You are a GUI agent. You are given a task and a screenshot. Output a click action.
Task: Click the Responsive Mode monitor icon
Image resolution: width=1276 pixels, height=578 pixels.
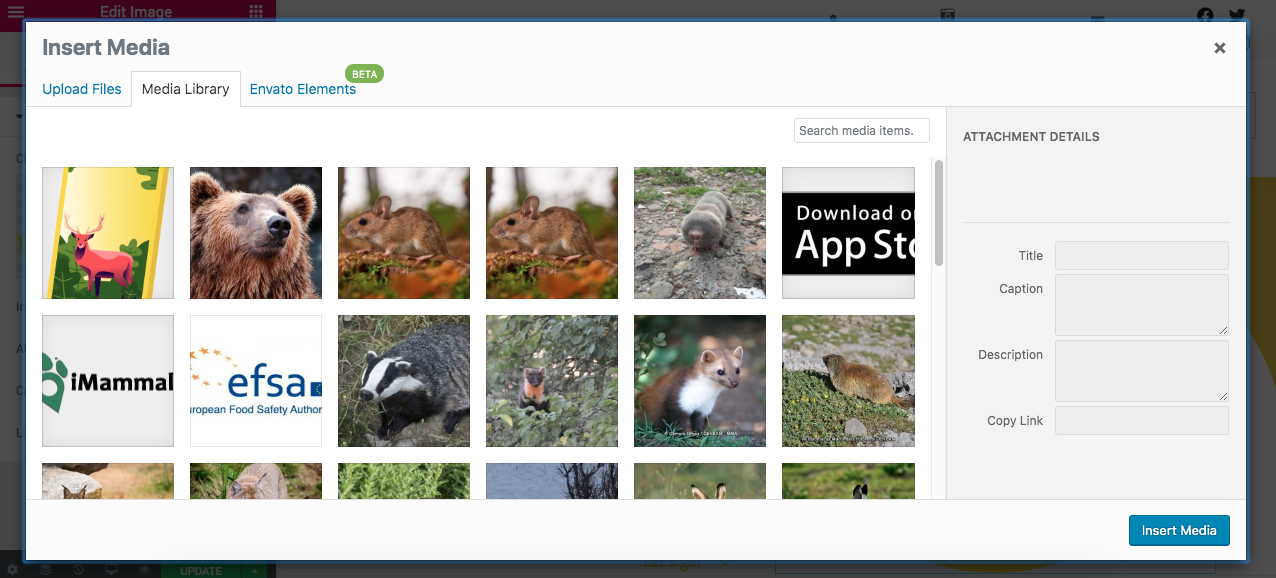coord(112,570)
